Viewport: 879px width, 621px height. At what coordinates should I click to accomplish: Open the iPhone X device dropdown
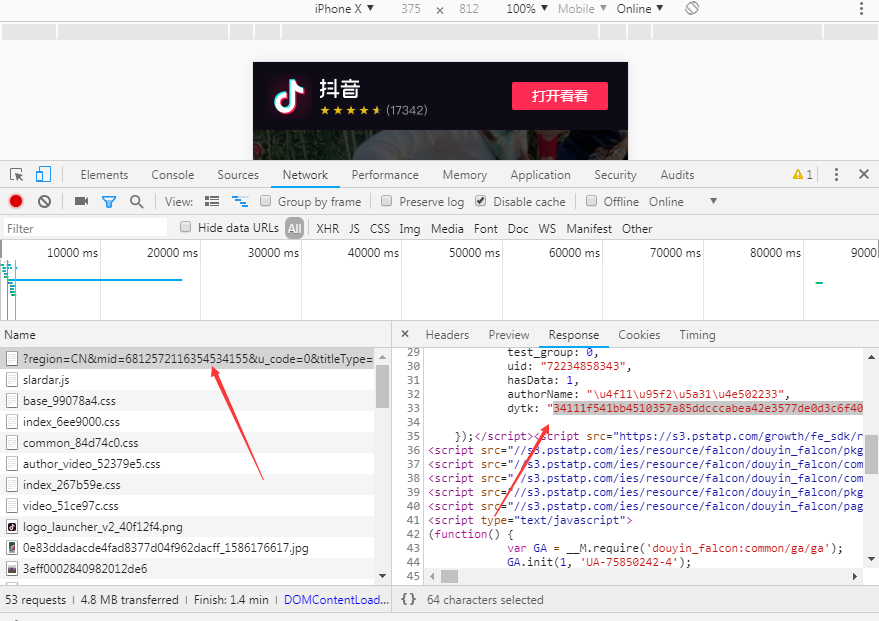click(344, 8)
